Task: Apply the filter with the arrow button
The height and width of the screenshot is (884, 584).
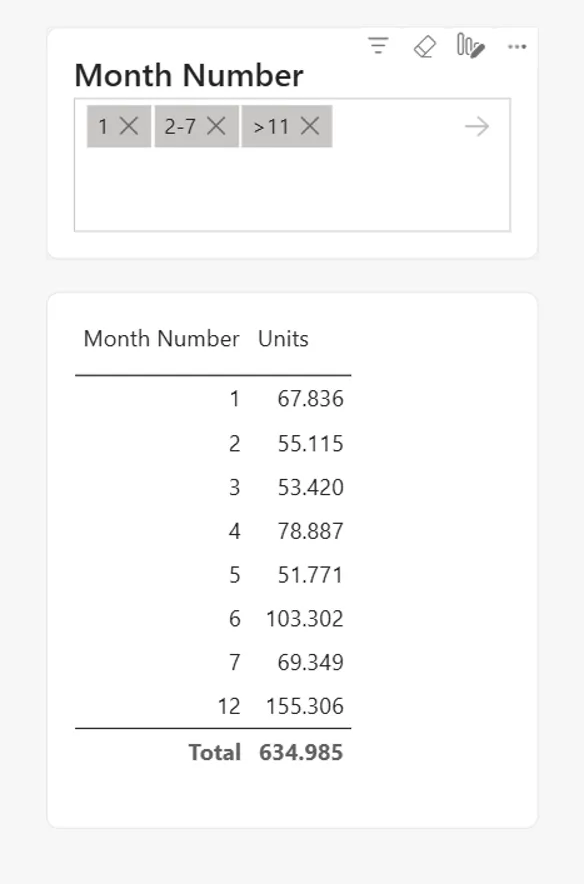Action: 477,126
